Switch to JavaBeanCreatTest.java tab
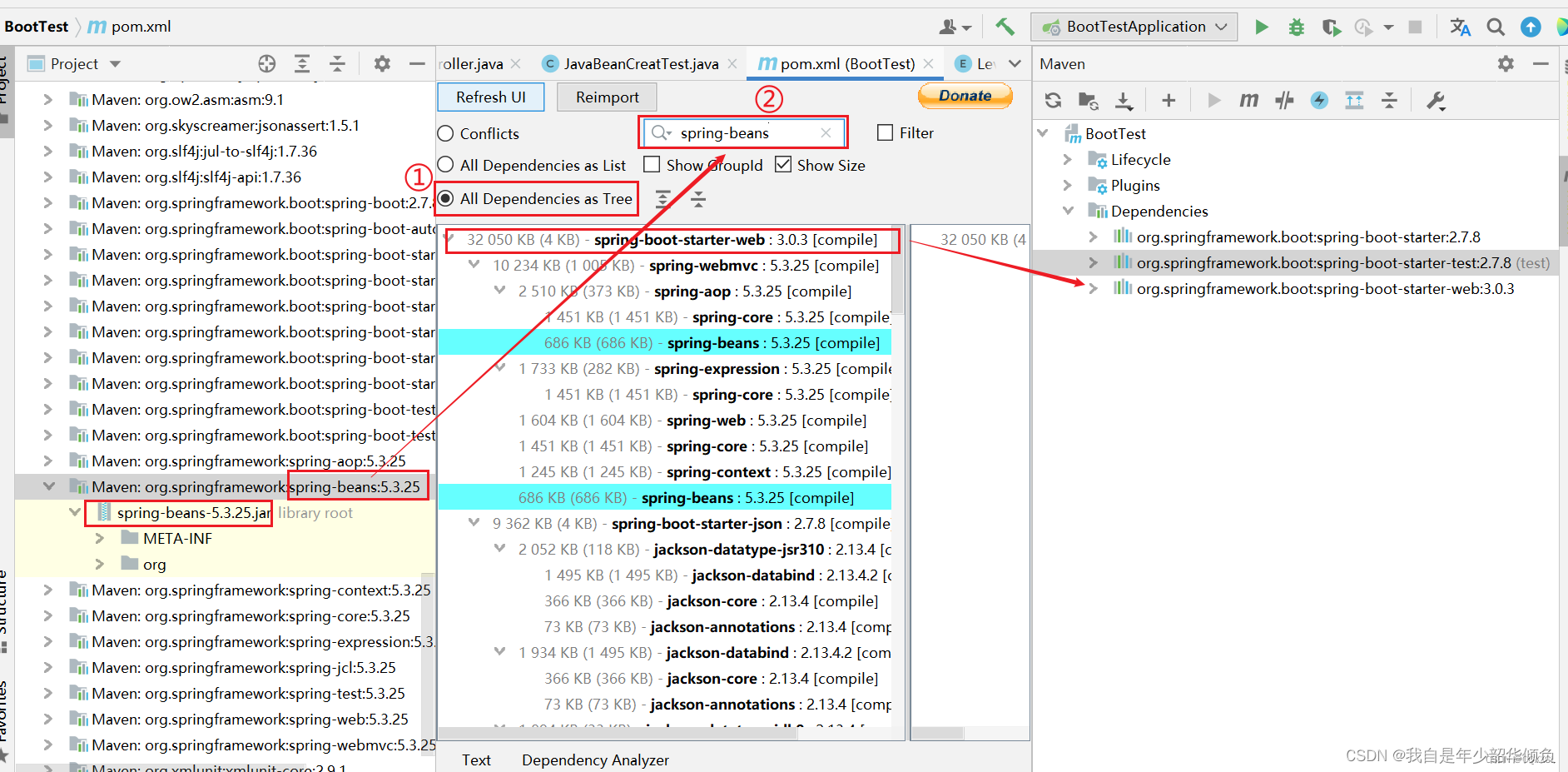Viewport: 1568px width, 772px height. pyautogui.click(x=640, y=63)
